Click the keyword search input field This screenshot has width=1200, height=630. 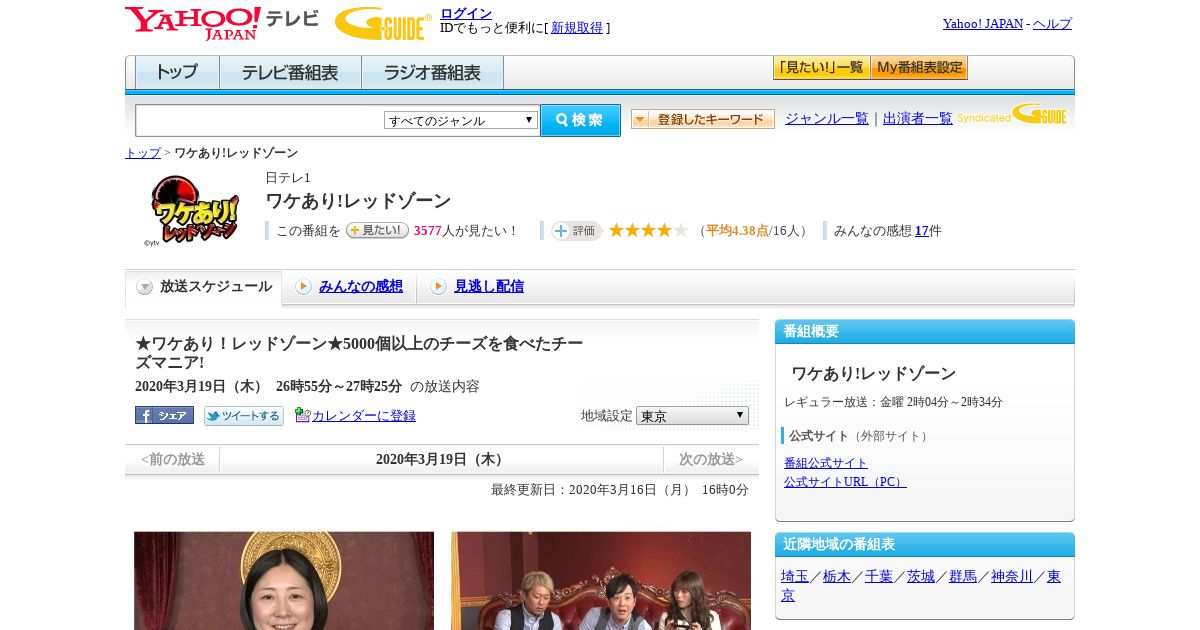tap(260, 120)
